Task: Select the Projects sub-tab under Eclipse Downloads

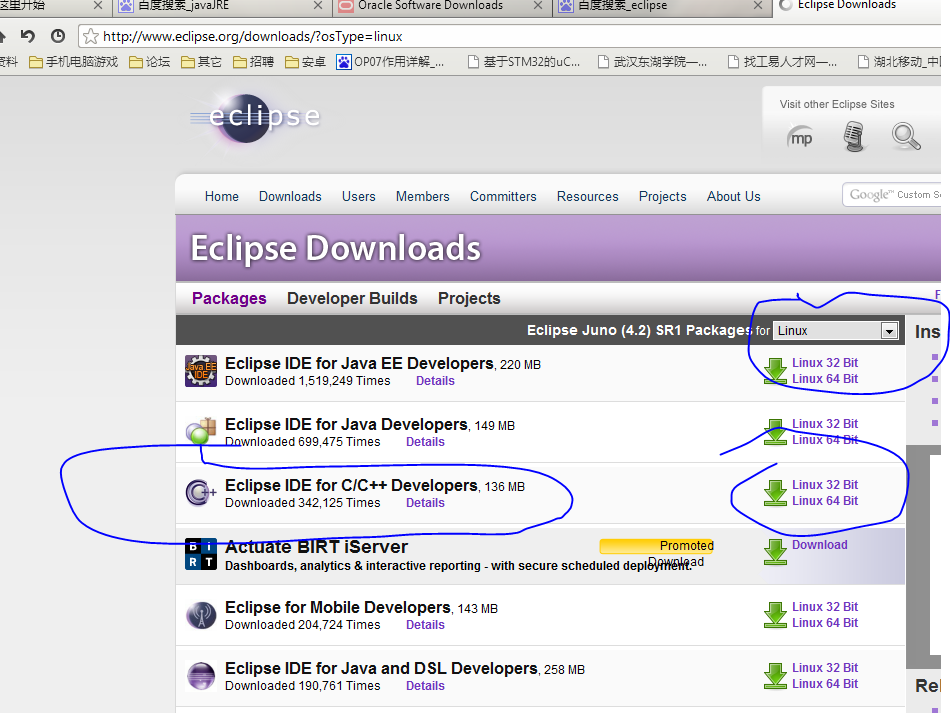Action: pos(469,299)
